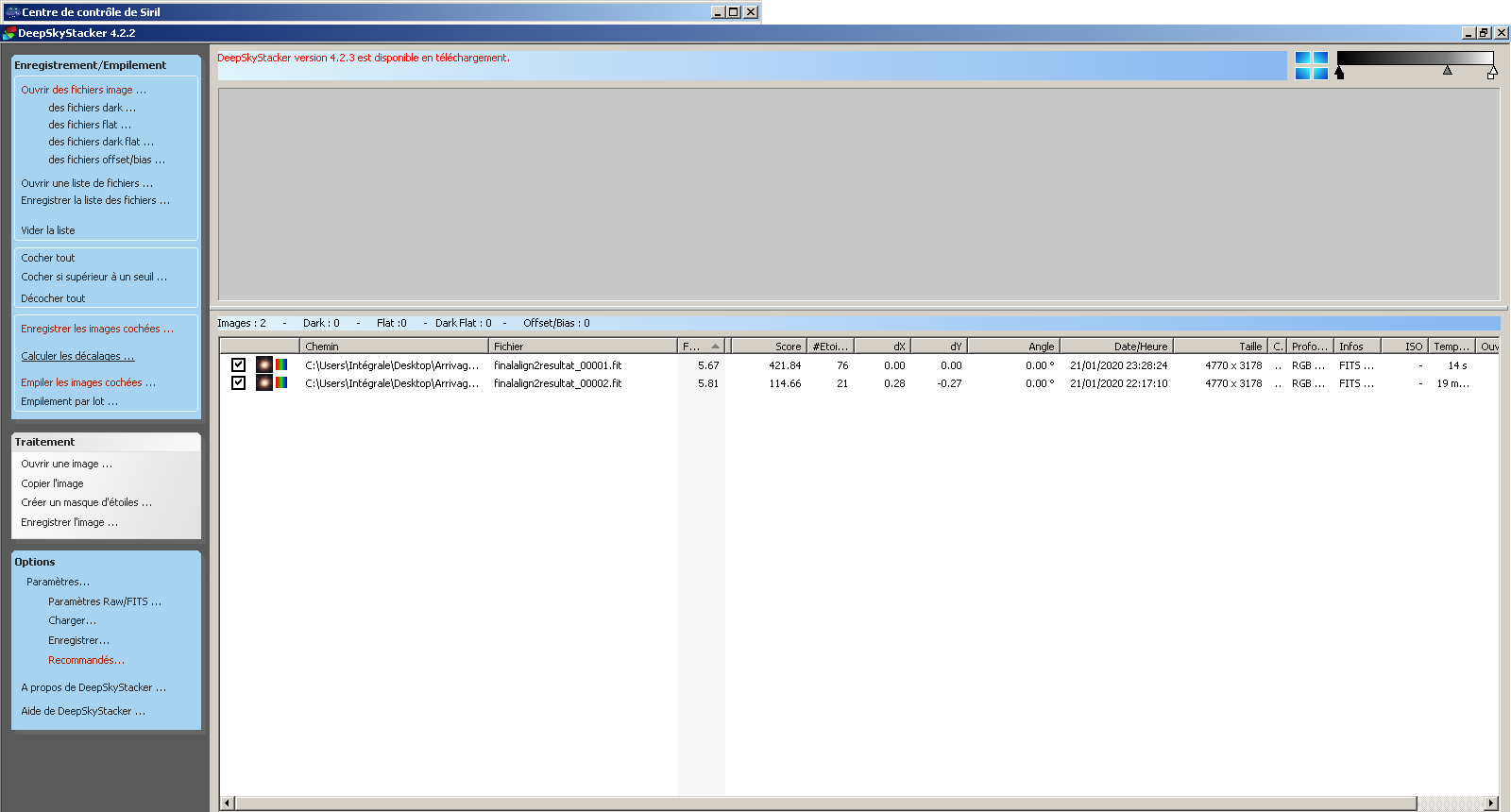Open 'Recommandés...' settings
Viewport: 1511px width, 812px height.
coord(87,660)
